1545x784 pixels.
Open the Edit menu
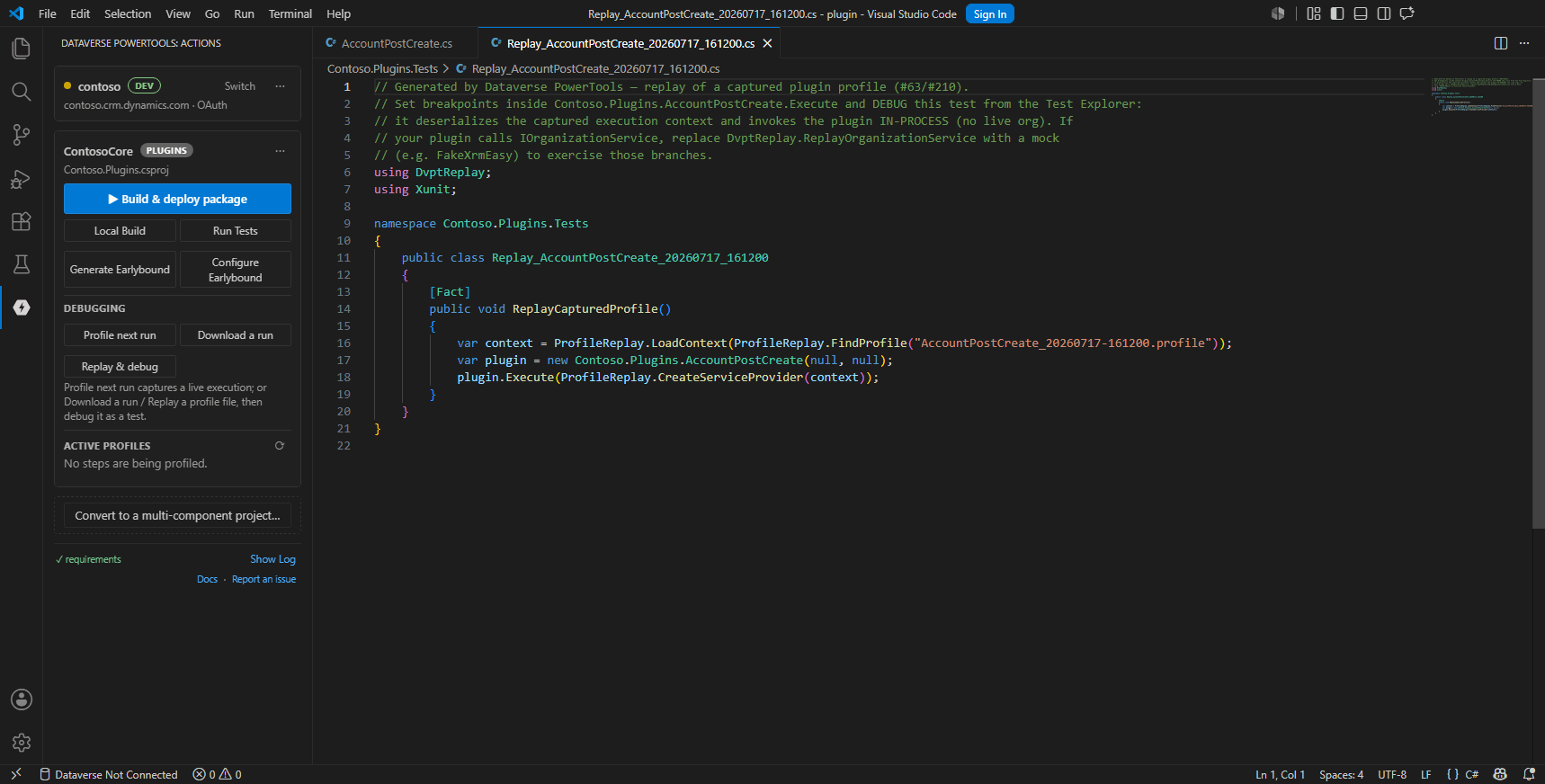80,13
